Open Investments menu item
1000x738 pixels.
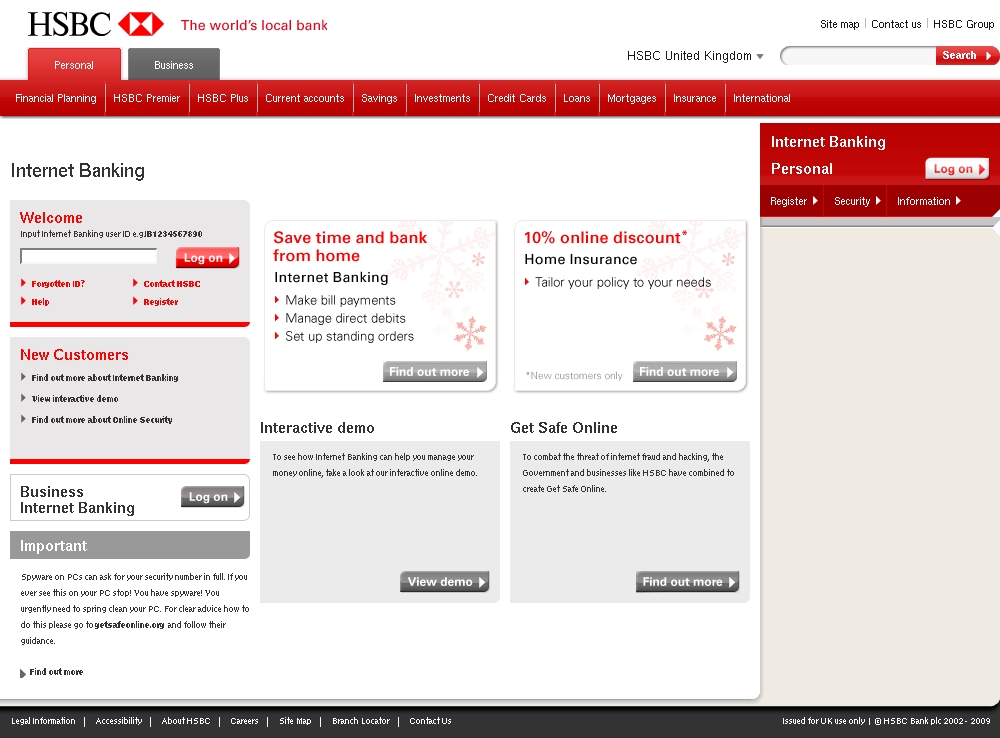coord(442,98)
